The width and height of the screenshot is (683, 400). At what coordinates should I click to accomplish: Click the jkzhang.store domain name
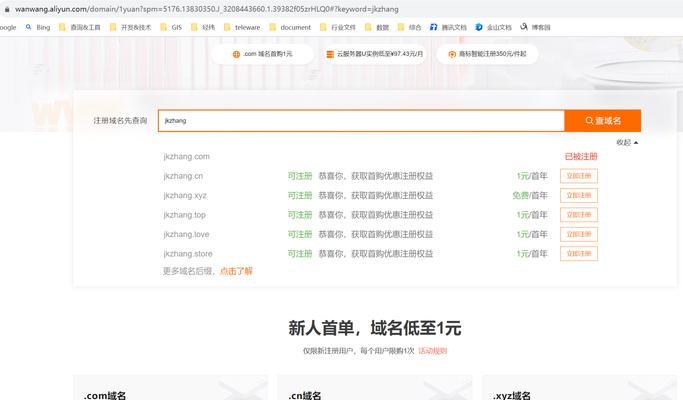coord(188,254)
